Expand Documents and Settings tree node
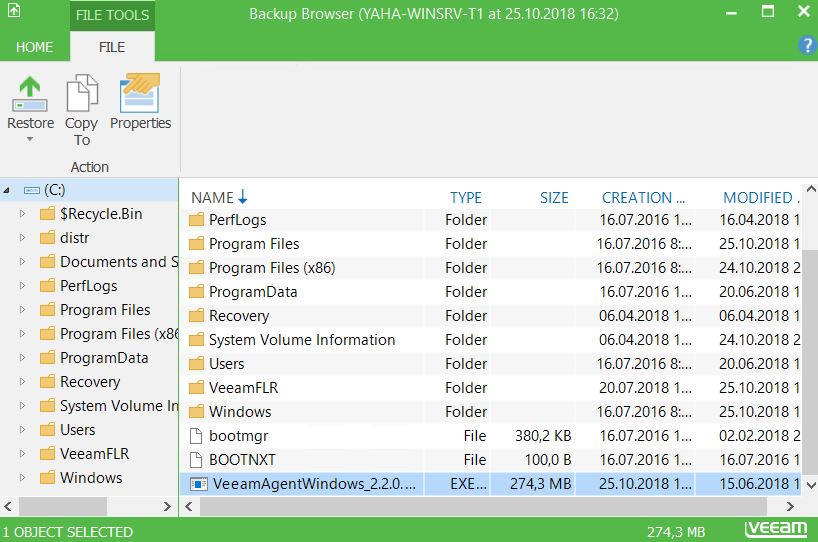This screenshot has height=542, width=818. (22, 261)
